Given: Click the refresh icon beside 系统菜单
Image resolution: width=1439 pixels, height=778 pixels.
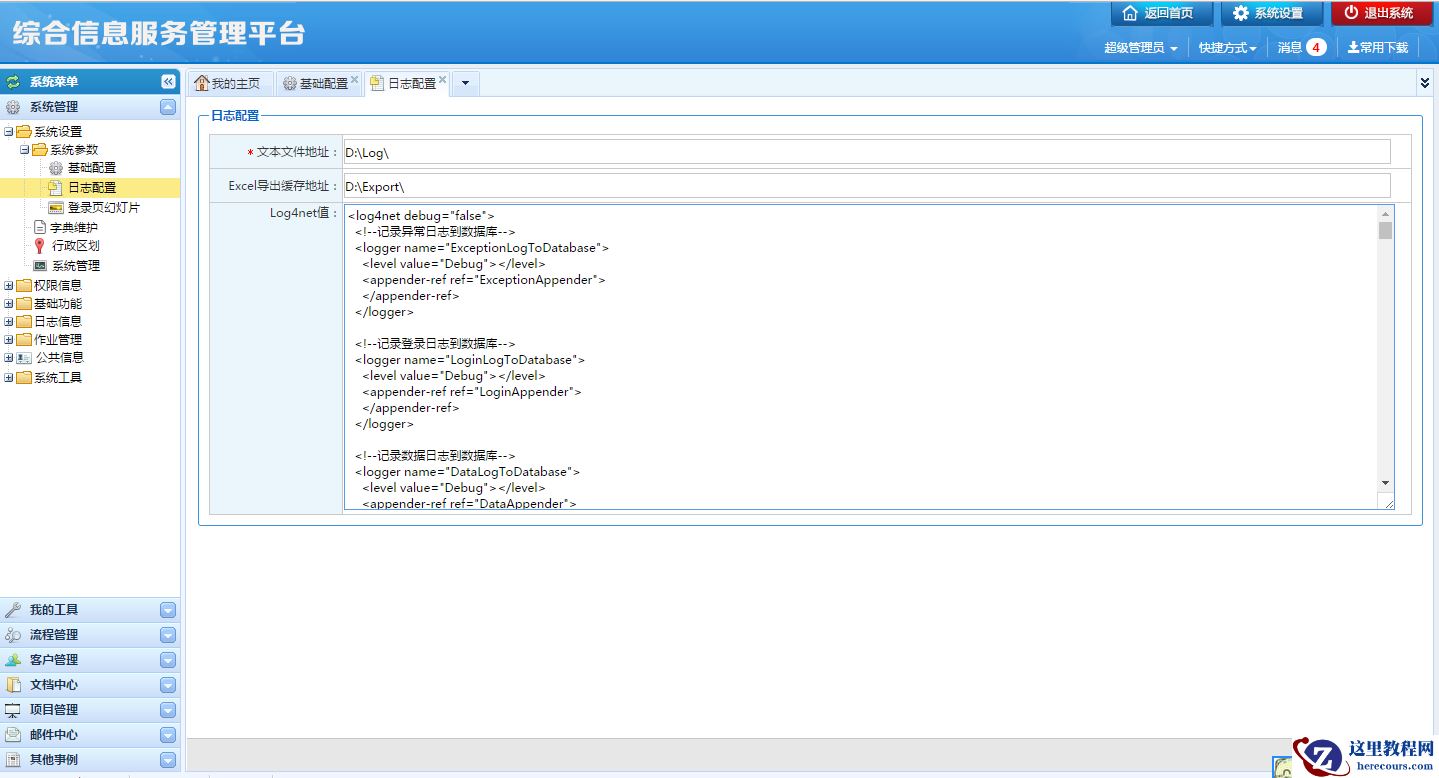Looking at the screenshot, I should click(13, 82).
